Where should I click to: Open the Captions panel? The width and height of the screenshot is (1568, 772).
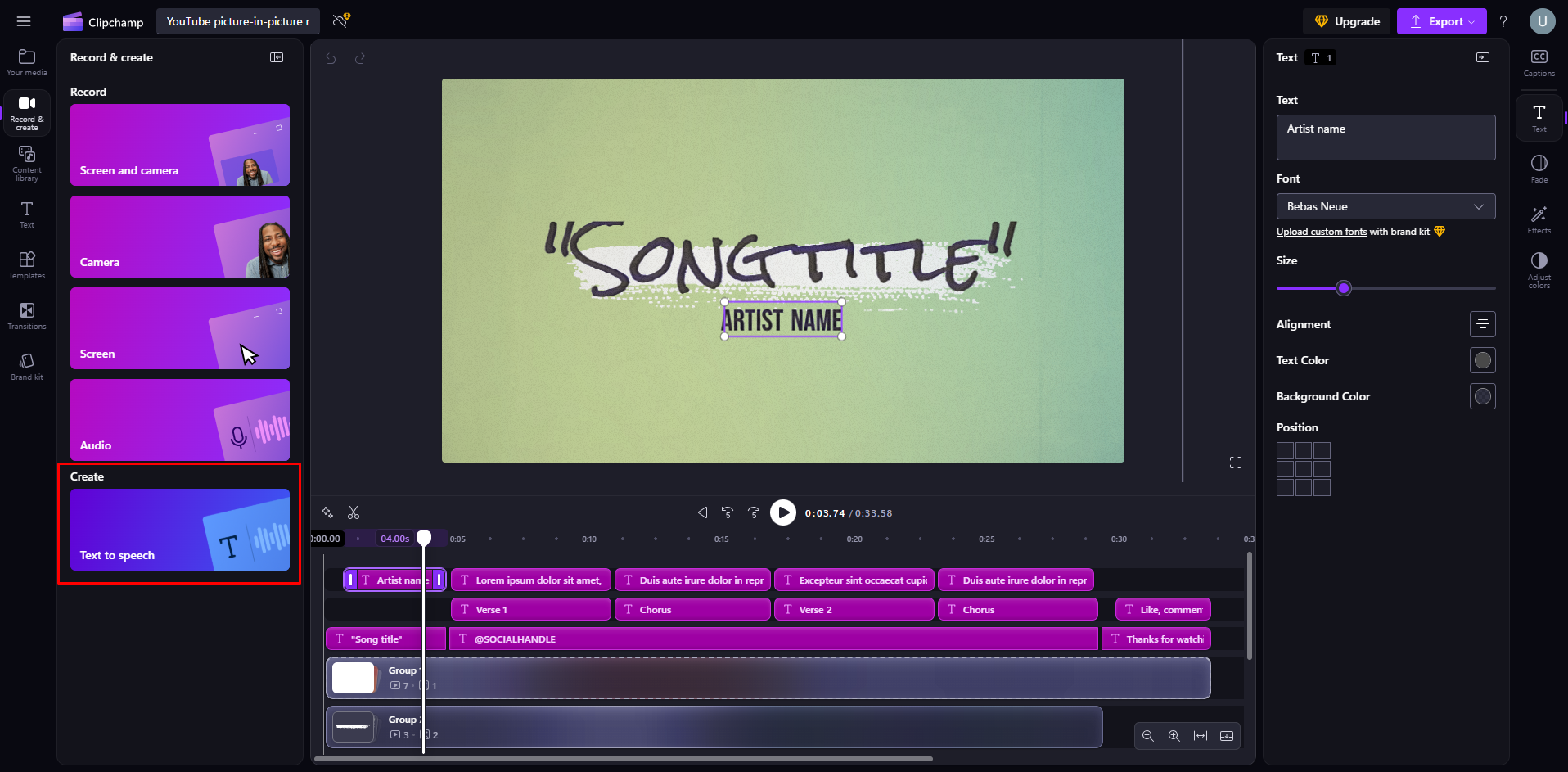point(1539,63)
